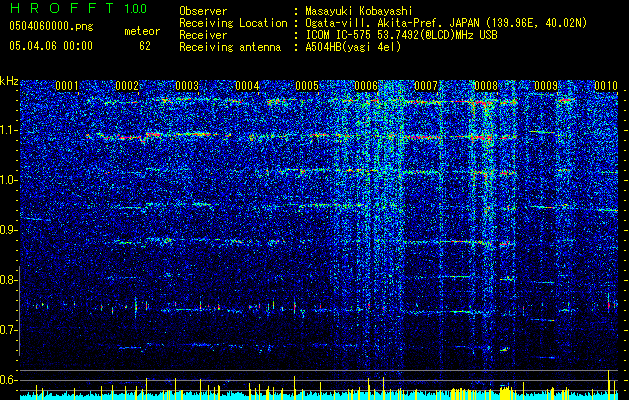The height and width of the screenshot is (400, 629).
Task: Click the Ogata-vill. Akita-Pref. JAPAN receiving location line
Action: [x=446, y=24]
